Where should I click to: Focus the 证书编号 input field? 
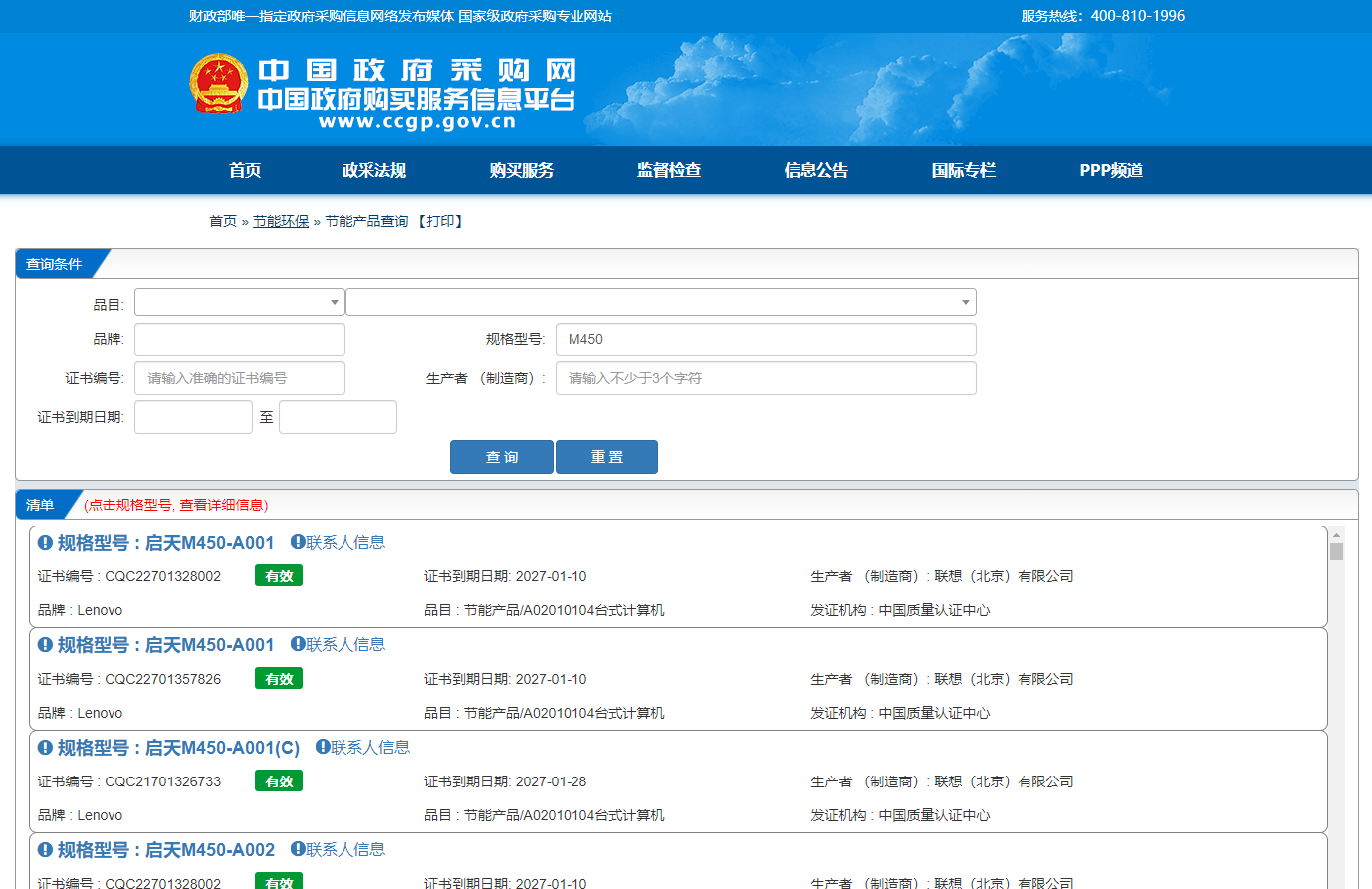point(240,378)
